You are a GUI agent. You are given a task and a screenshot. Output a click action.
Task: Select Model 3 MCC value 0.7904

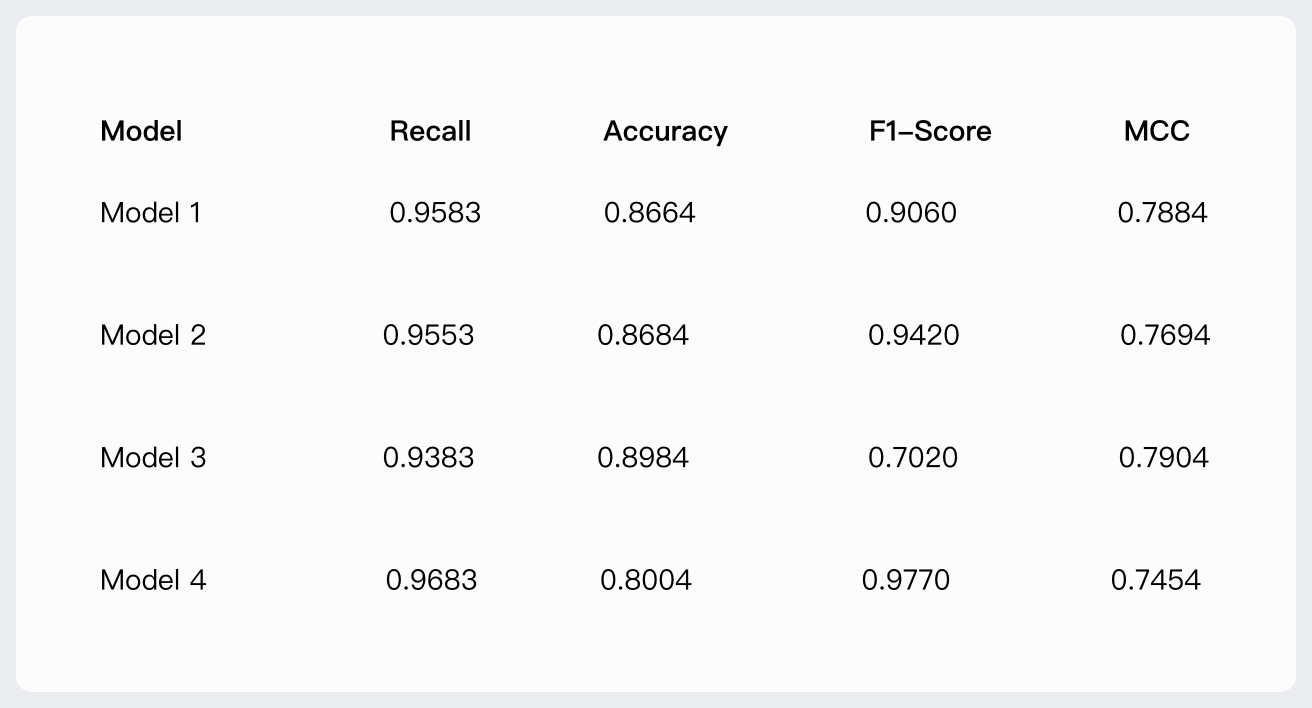click(x=1164, y=457)
